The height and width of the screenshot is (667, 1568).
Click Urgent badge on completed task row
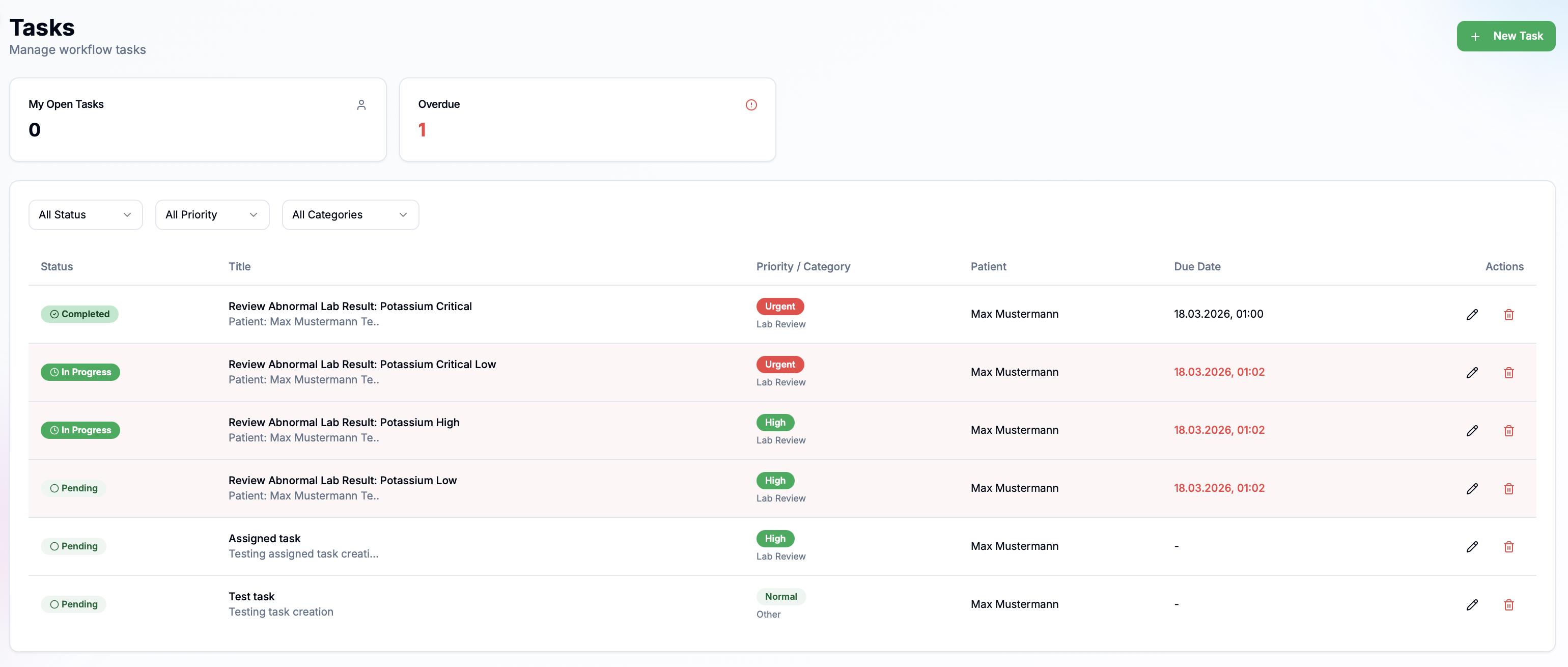(x=780, y=306)
